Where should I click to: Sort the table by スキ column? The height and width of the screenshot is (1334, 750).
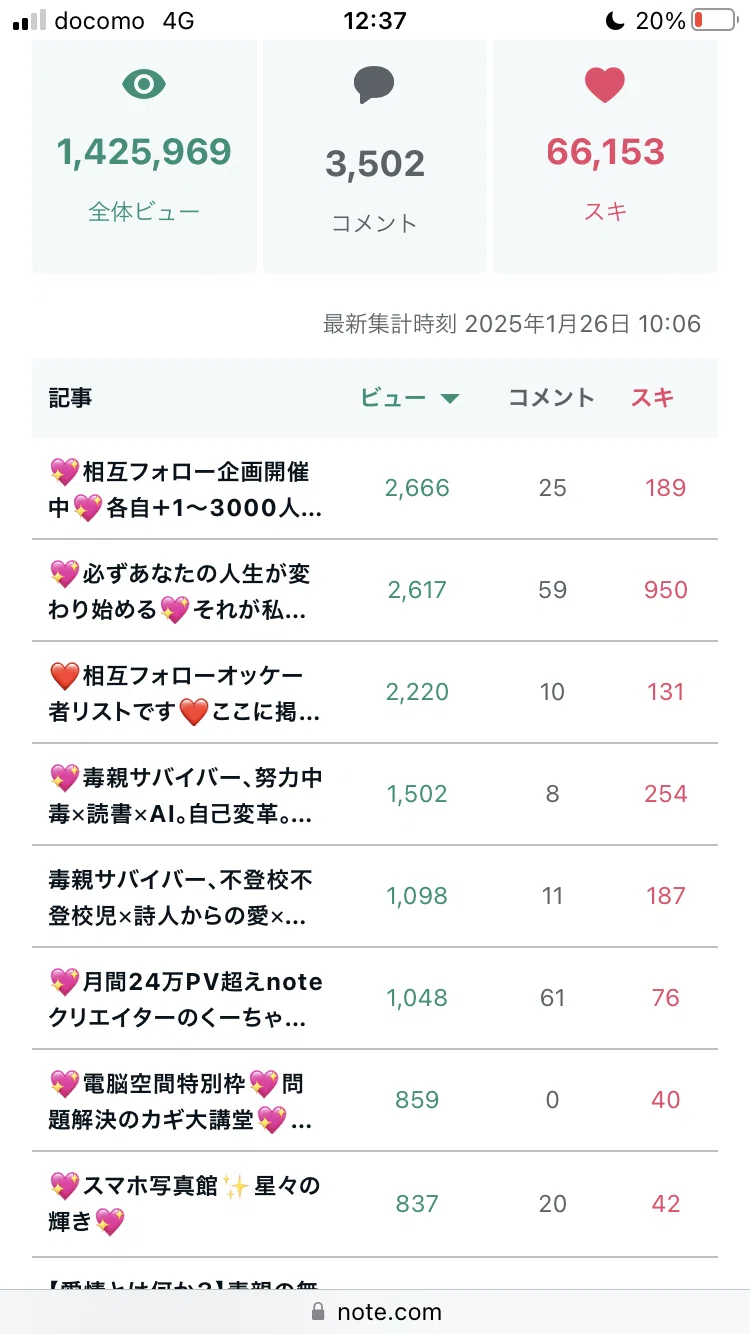(652, 398)
